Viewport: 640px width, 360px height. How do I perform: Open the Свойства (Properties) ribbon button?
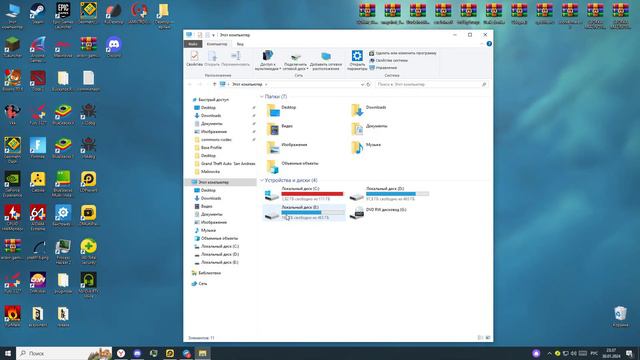194,58
